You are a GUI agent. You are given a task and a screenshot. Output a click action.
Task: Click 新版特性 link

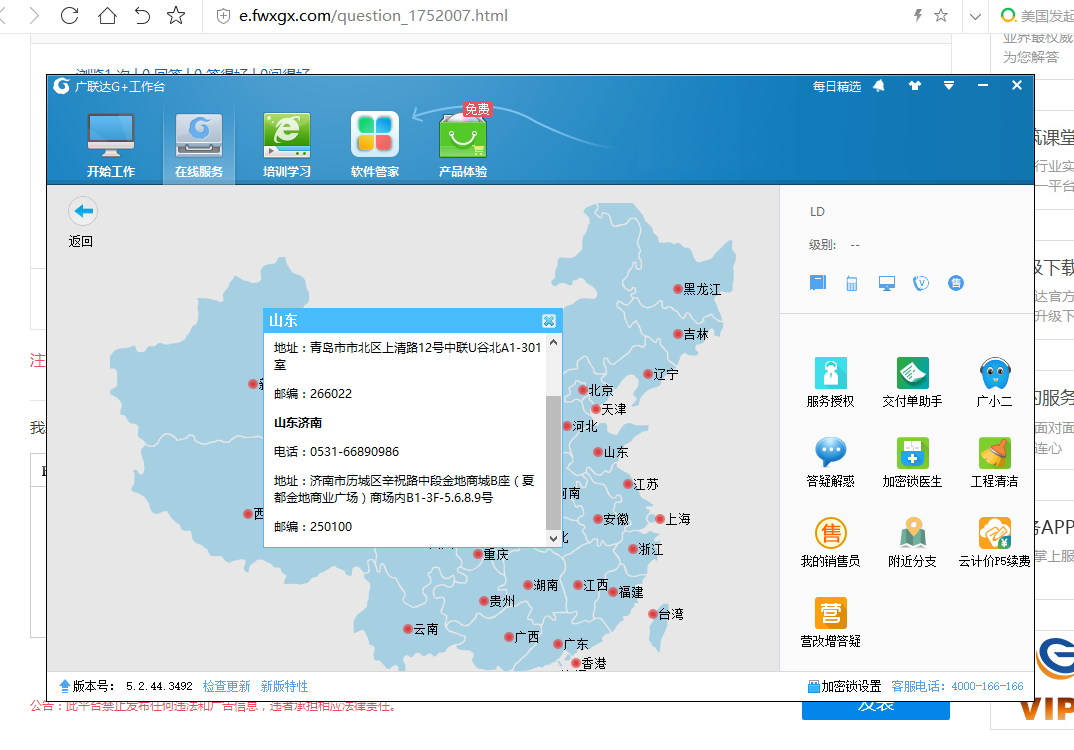point(284,686)
